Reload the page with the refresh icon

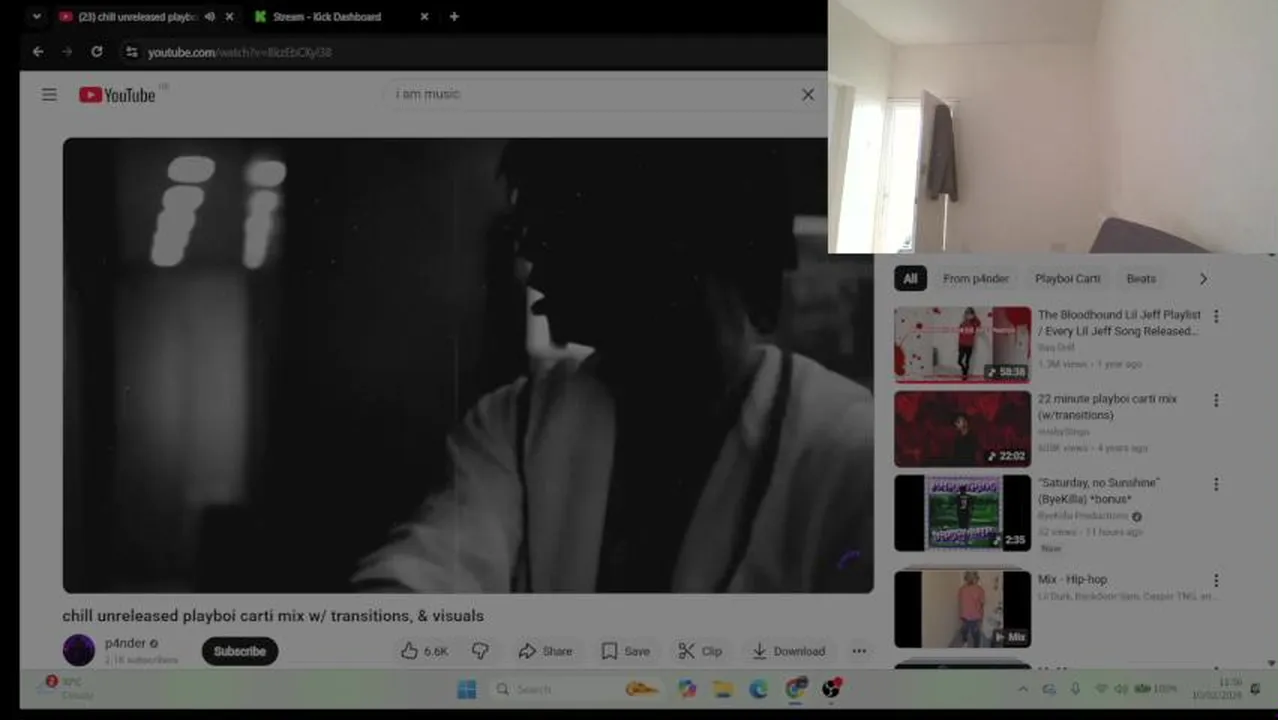96,52
